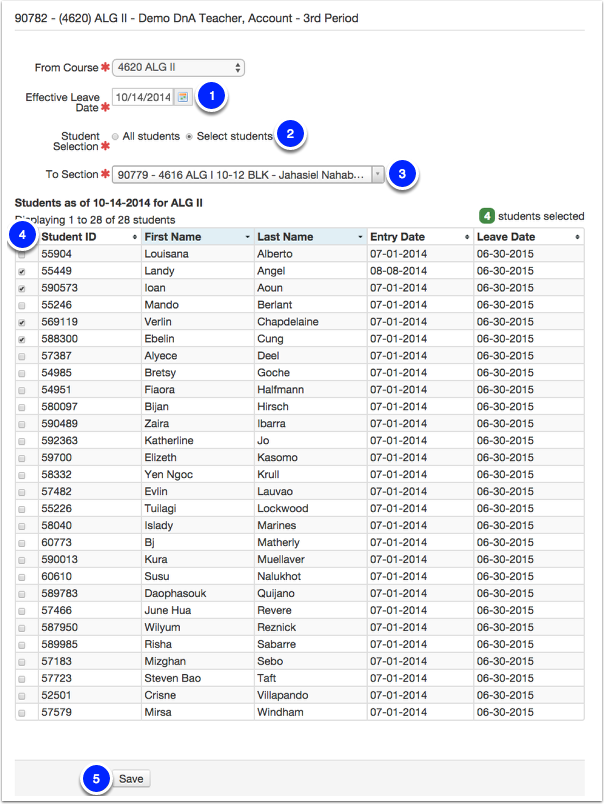
Task: Open Last Name column sort arrow
Action: (x=360, y=237)
